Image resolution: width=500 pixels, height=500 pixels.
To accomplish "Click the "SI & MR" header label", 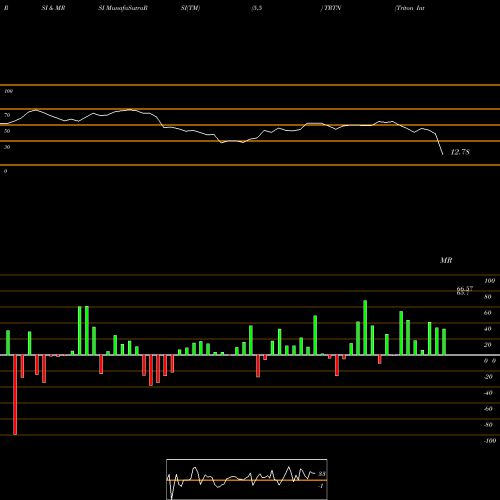I will pos(53,8).
